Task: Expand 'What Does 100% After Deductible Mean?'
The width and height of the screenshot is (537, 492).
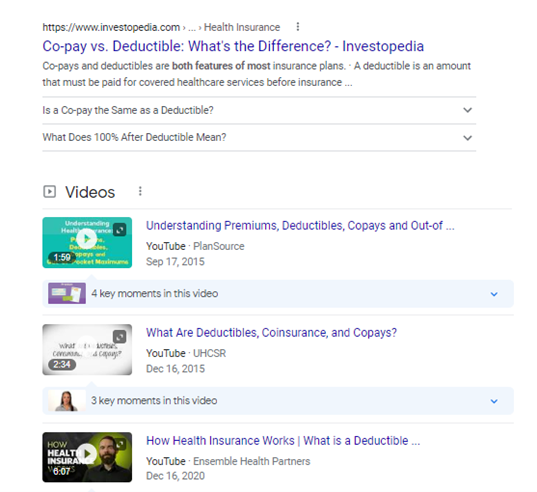Action: (x=259, y=137)
